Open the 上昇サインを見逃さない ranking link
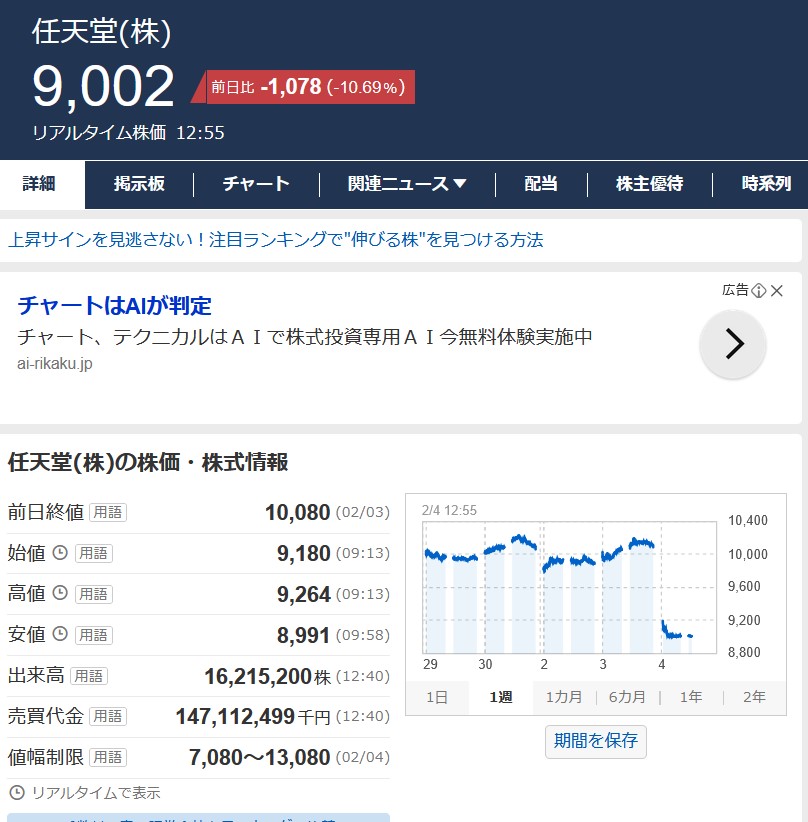 [276, 240]
